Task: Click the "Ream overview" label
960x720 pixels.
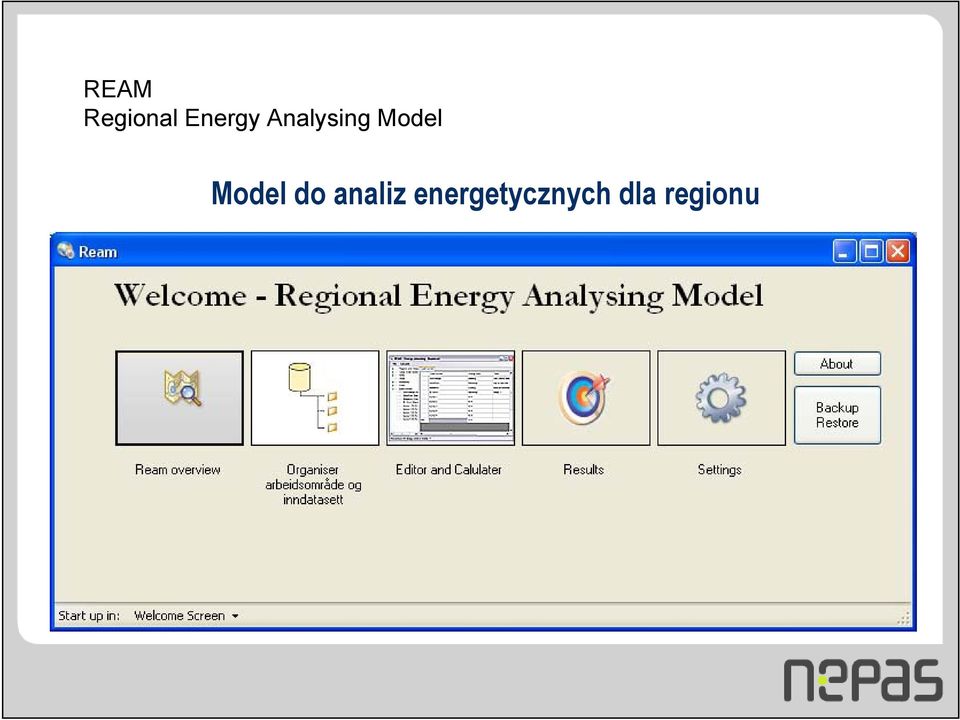Action: (178, 470)
